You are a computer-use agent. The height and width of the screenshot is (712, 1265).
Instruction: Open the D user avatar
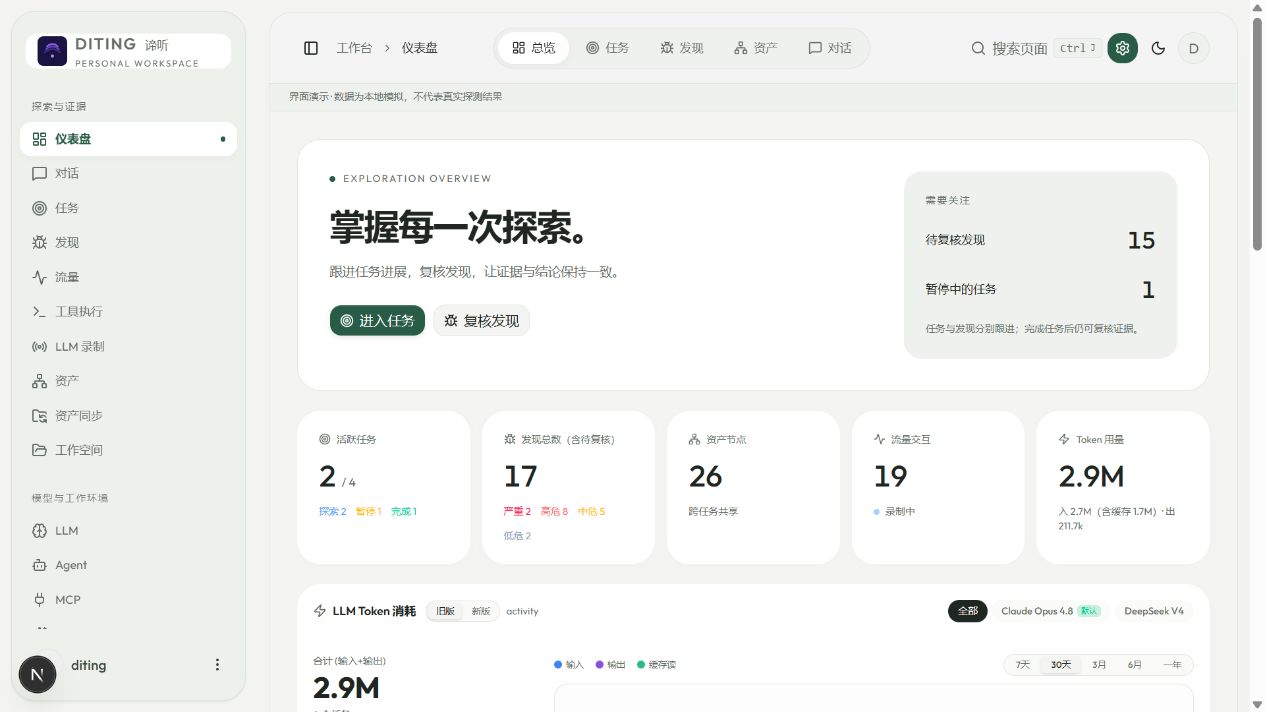[1193, 48]
